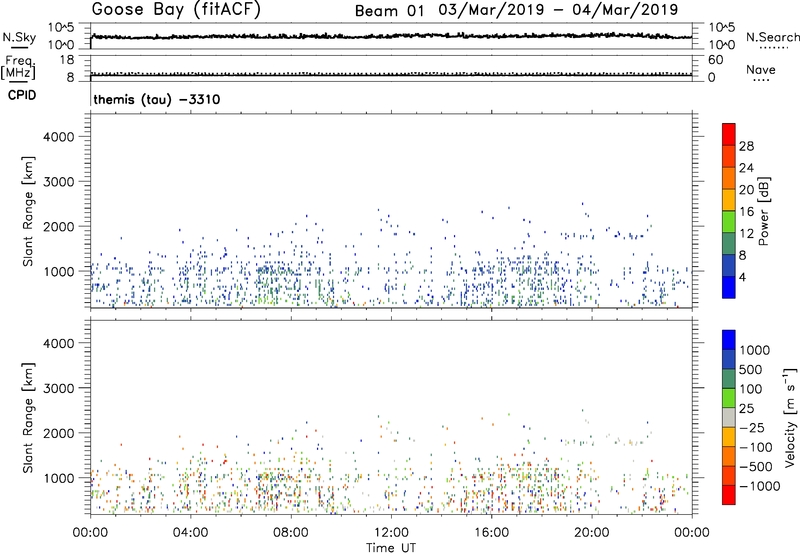This screenshot has height=554, width=800.
Task: Click the Nave legend label
Action: (761, 70)
